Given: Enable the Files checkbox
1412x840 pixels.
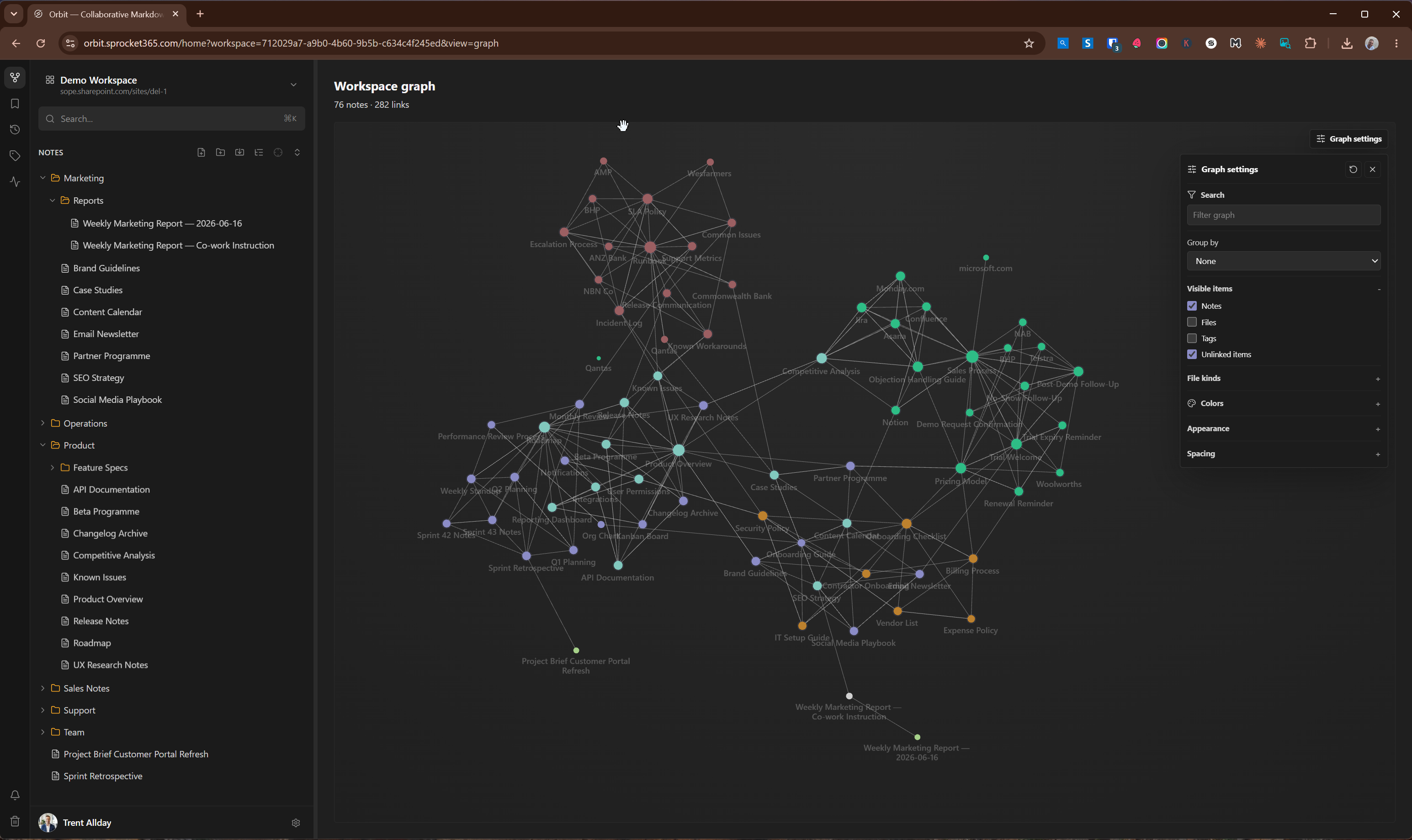Looking at the screenshot, I should pos(1192,322).
